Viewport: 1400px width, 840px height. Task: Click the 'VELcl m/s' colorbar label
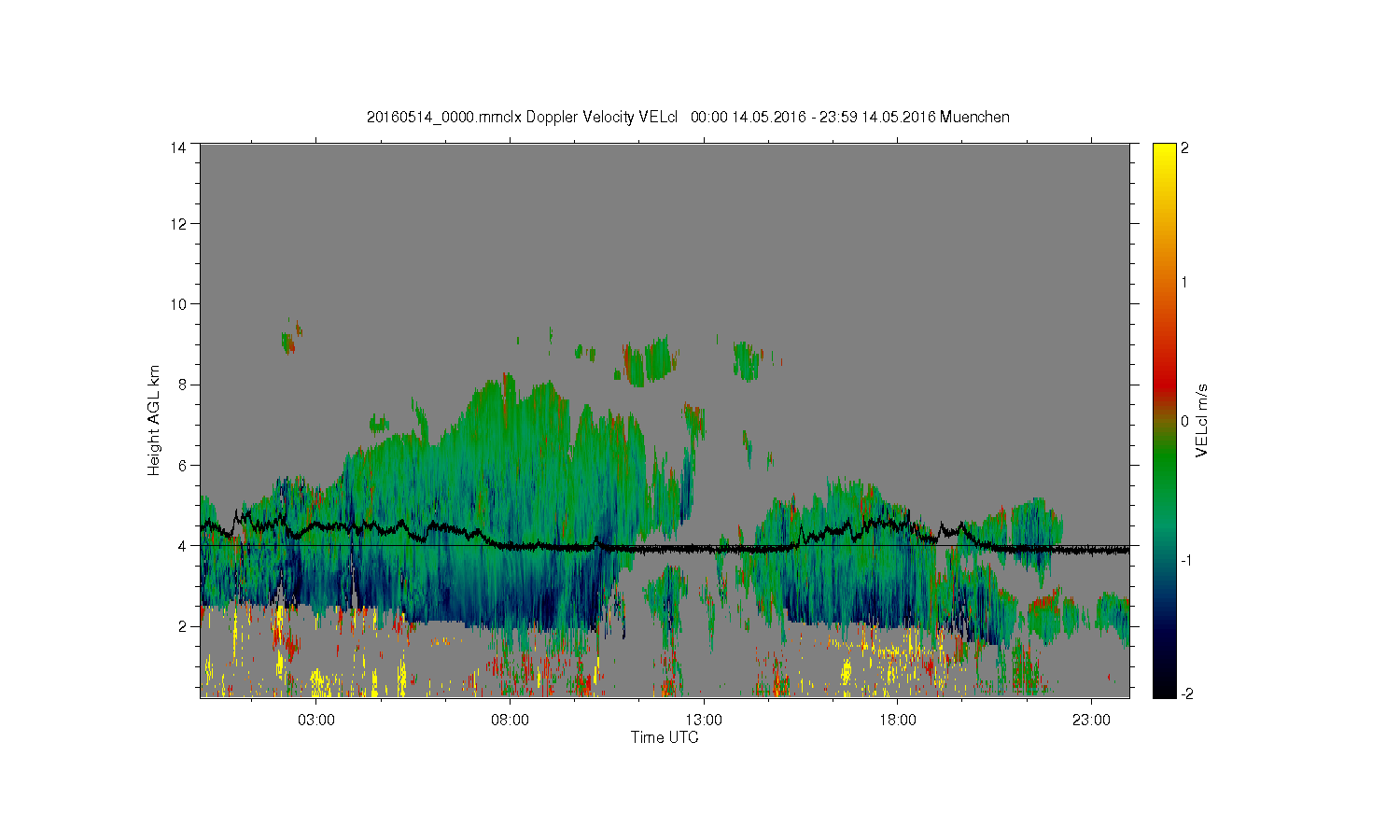point(1202,420)
